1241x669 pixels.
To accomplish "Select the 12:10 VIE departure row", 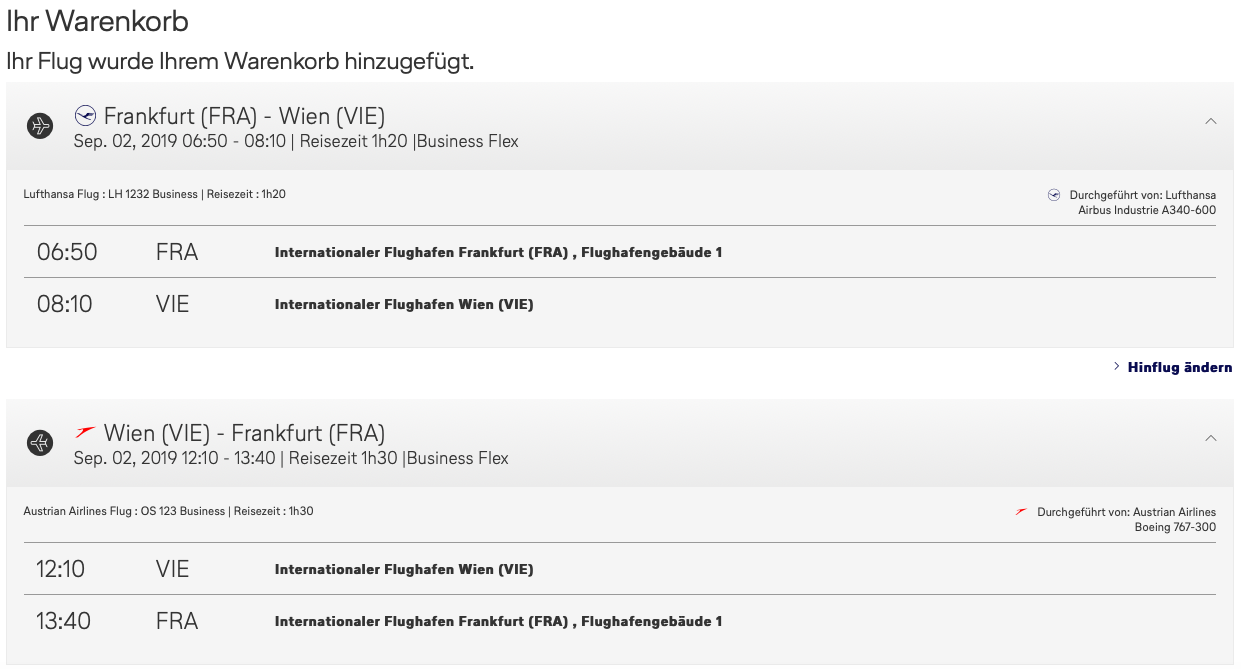I will coord(620,569).
